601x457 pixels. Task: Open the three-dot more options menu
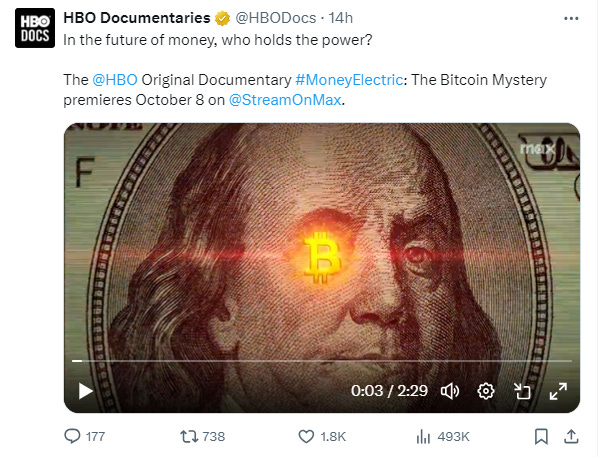pyautogui.click(x=571, y=18)
